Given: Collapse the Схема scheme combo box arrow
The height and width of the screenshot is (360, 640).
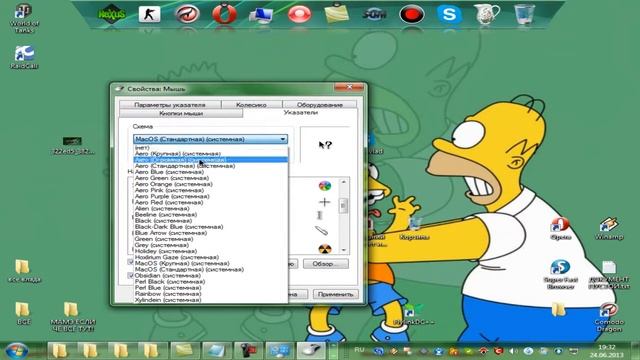Looking at the screenshot, I should pos(282,139).
